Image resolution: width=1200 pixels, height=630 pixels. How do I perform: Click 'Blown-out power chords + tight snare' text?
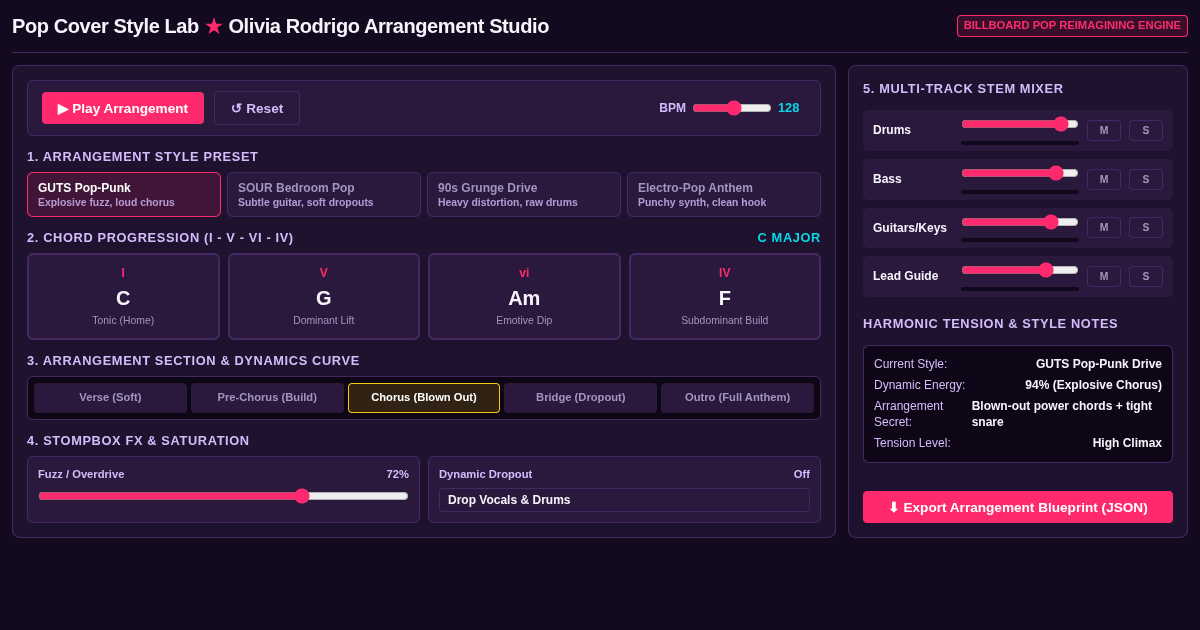tap(1067, 414)
